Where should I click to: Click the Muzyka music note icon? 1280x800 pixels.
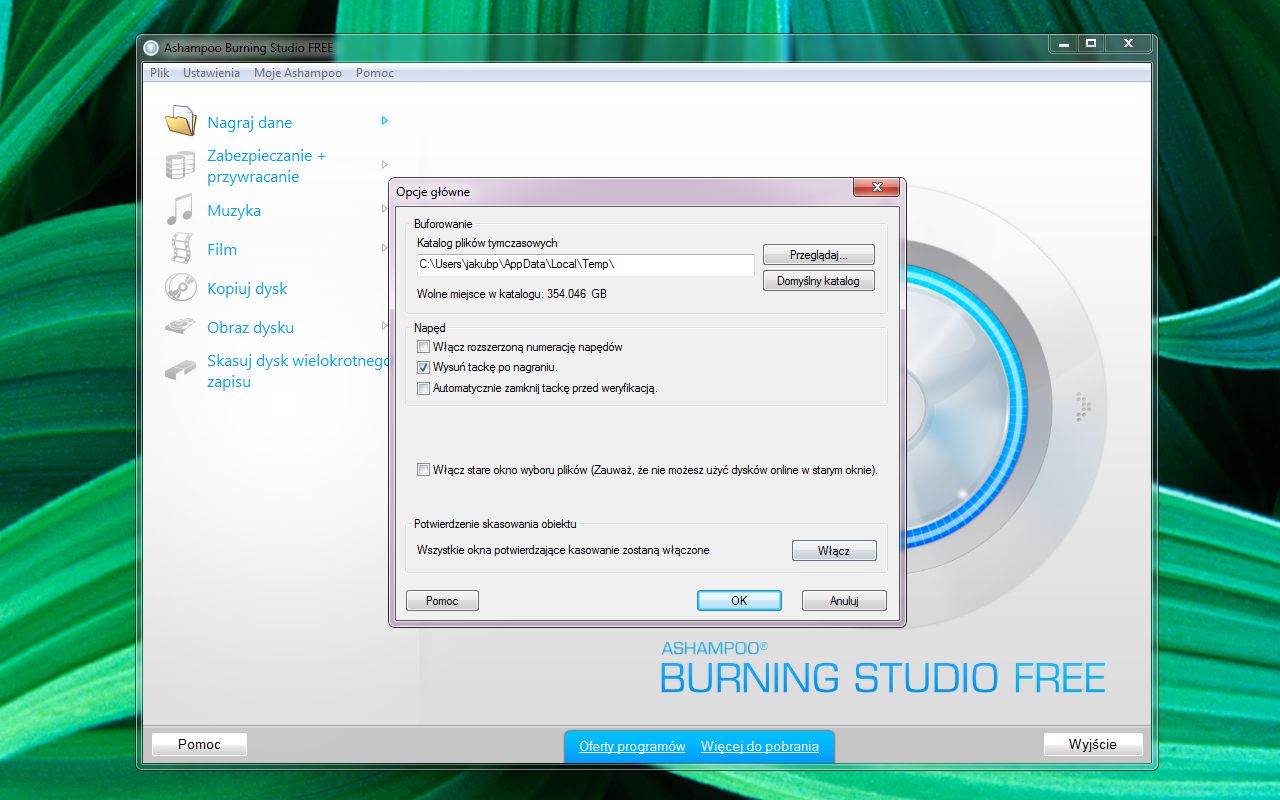point(180,210)
